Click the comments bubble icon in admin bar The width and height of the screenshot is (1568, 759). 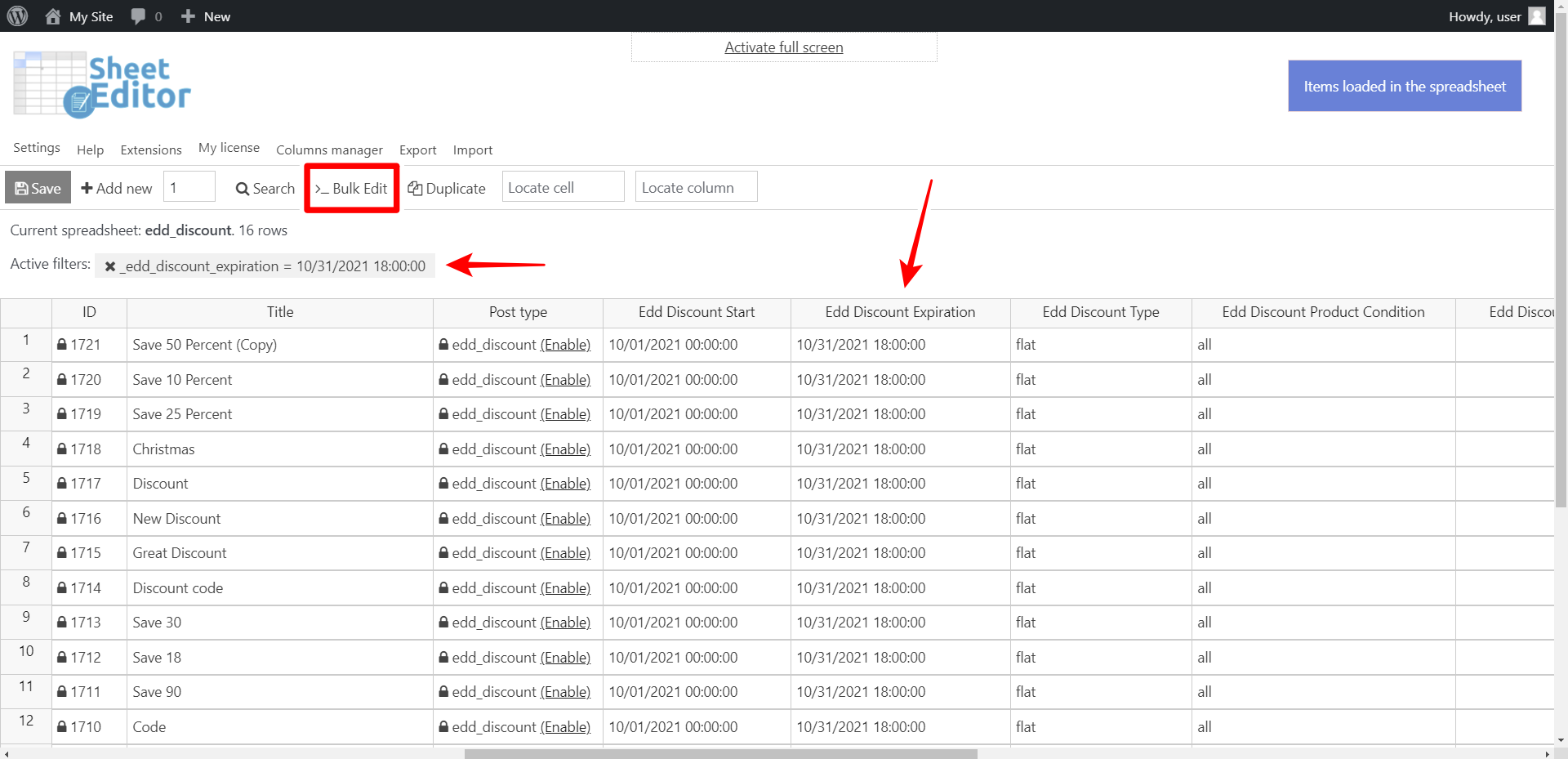(136, 16)
